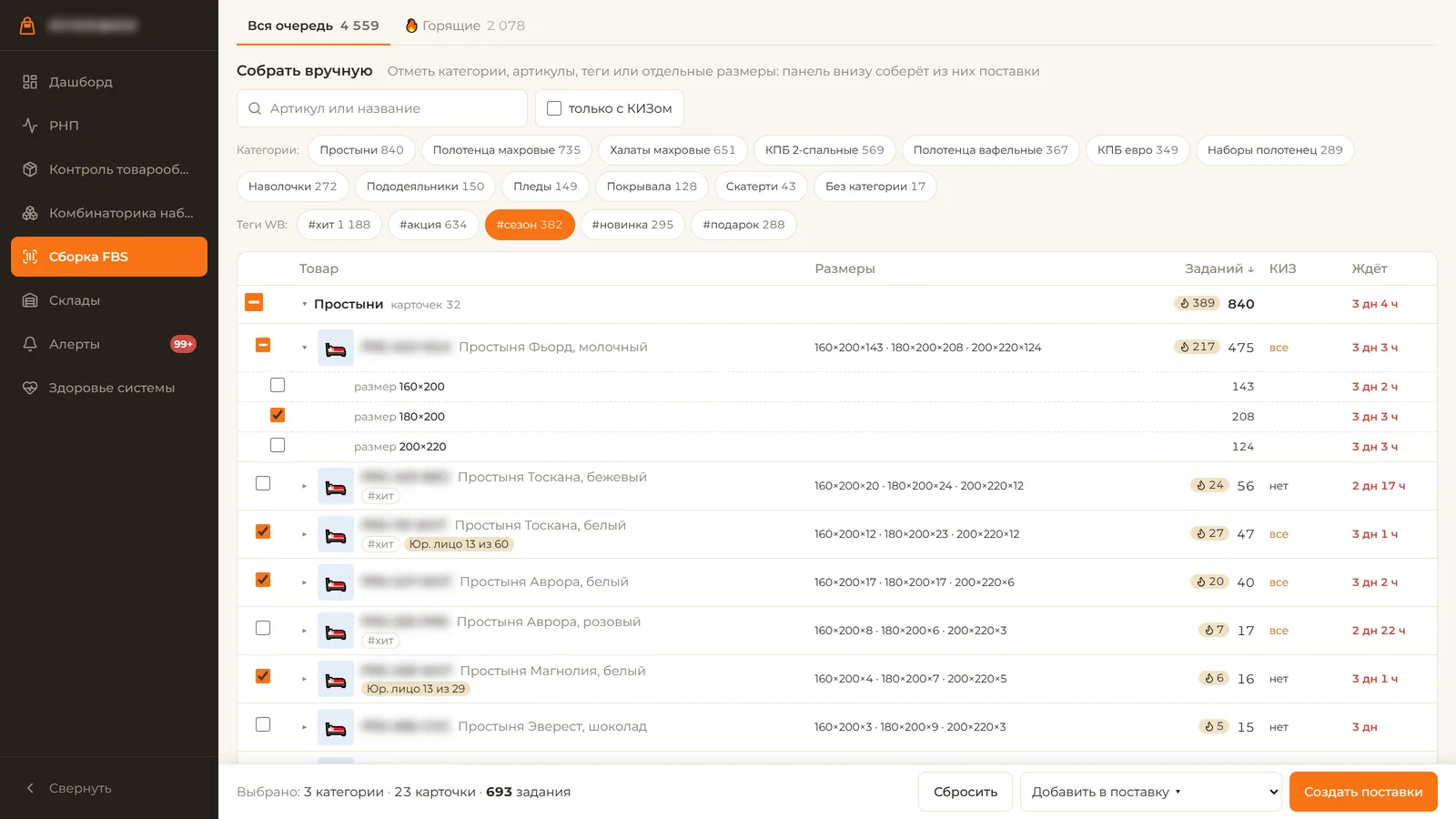1456x819 pixels.
Task: Click the Создать поставки button
Action: pyautogui.click(x=1363, y=792)
